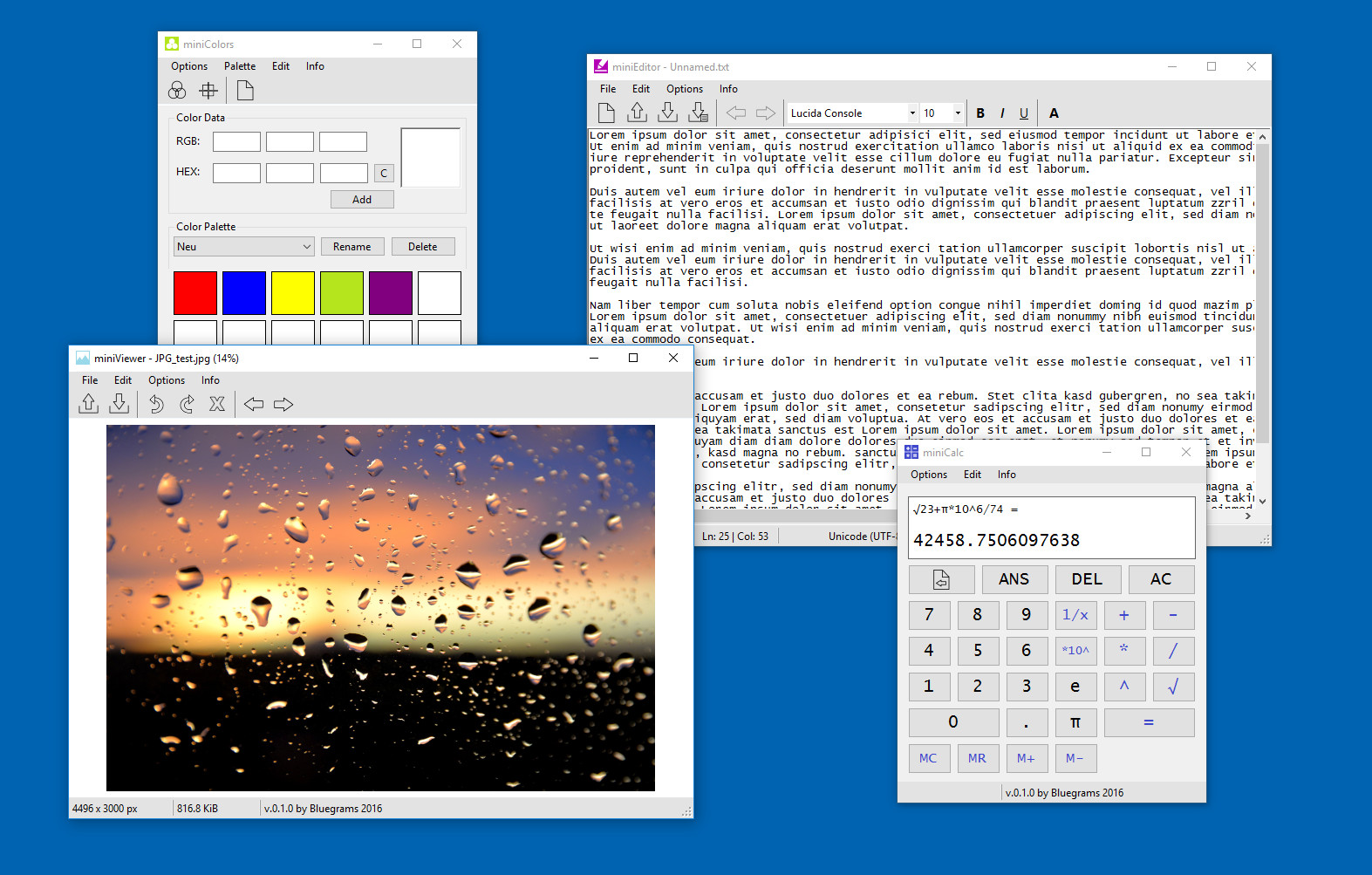Open the 'Neu' color palette dropdown
Image resolution: width=1372 pixels, height=875 pixels.
243,247
